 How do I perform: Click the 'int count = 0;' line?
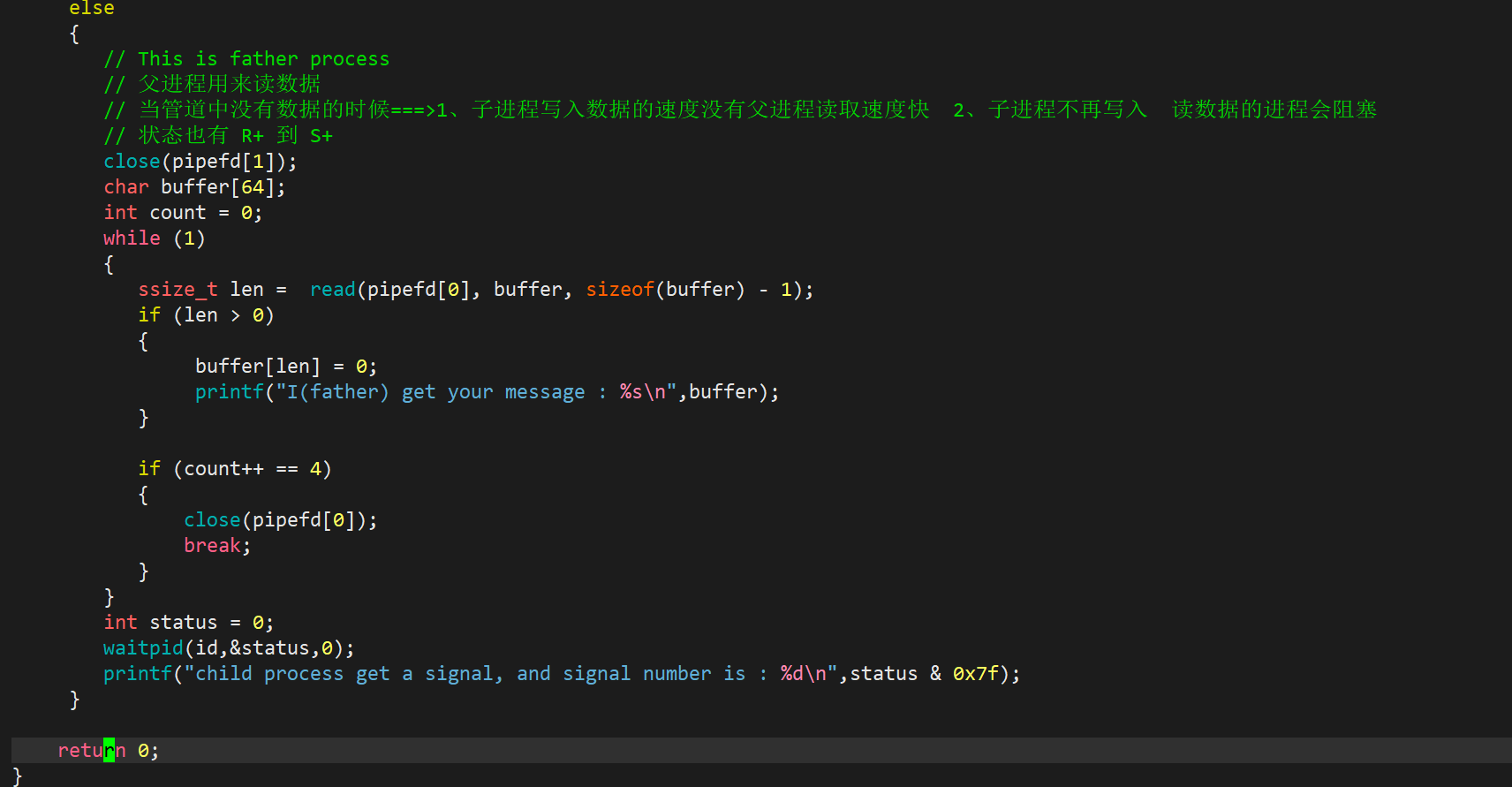[183, 213]
